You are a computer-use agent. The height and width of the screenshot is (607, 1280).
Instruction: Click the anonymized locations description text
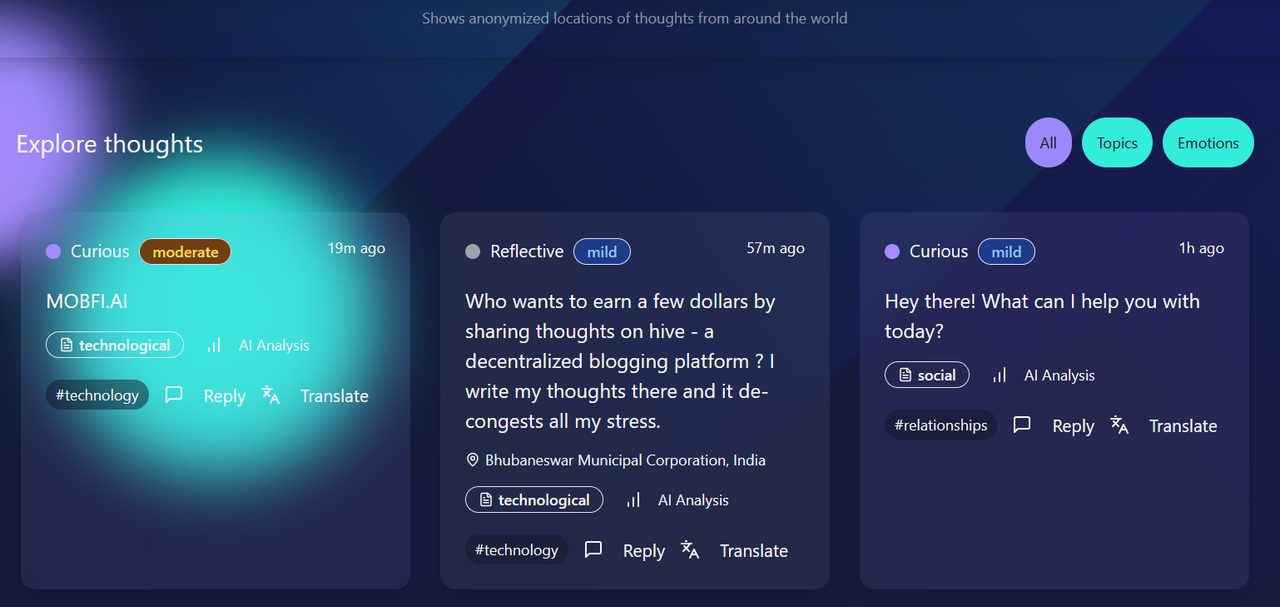[635, 18]
